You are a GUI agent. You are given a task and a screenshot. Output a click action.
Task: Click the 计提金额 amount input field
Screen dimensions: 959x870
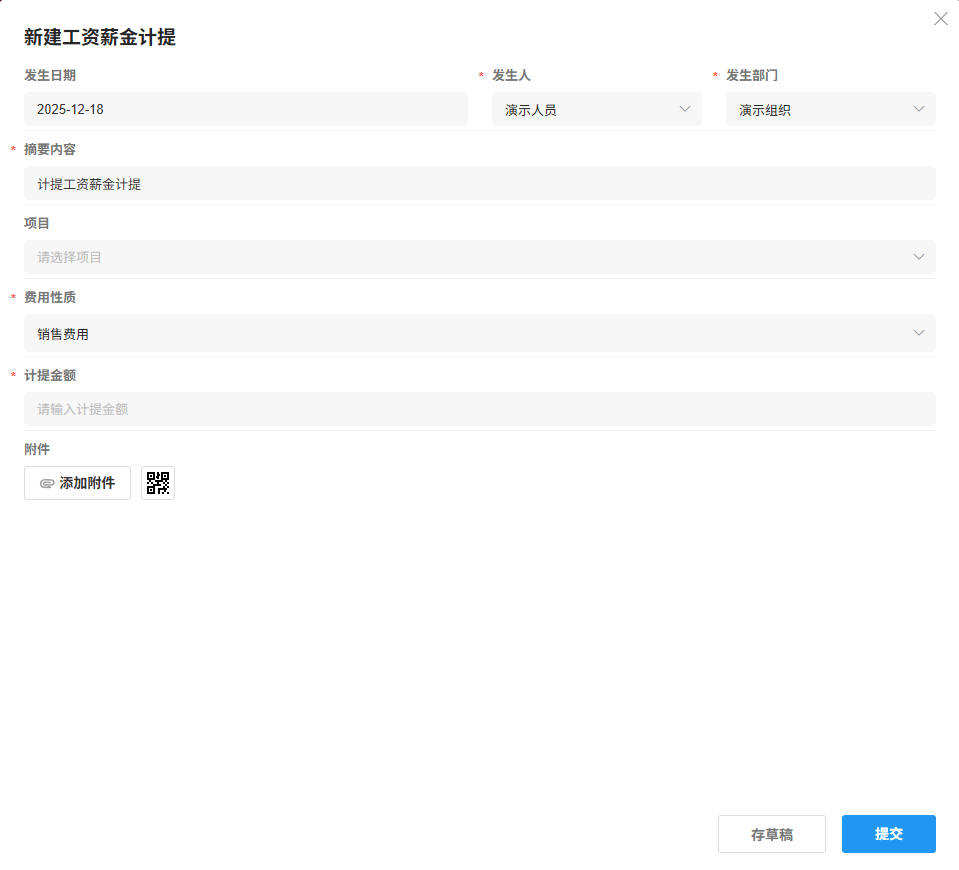480,408
